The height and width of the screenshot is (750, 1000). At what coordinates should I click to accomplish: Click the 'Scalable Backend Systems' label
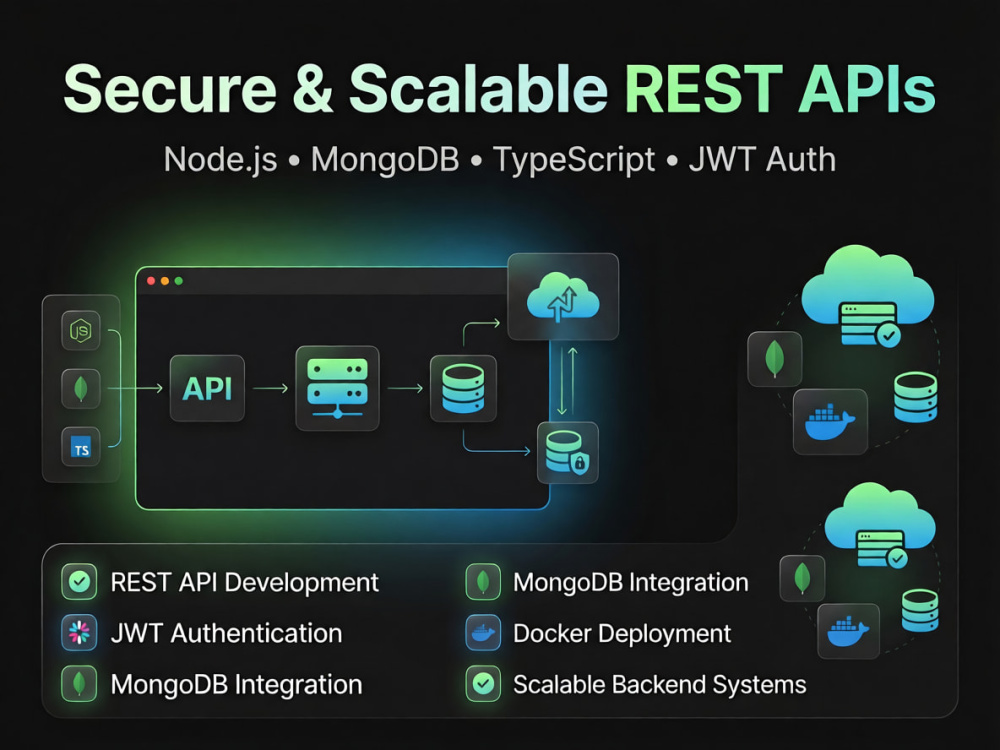659,685
